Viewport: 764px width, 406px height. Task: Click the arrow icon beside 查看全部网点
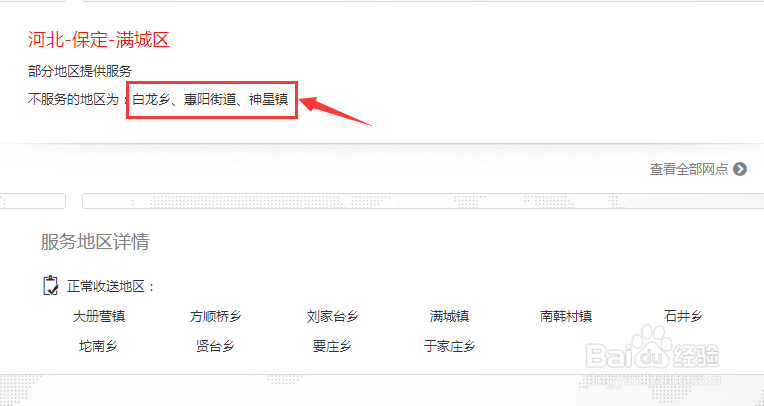click(x=740, y=169)
